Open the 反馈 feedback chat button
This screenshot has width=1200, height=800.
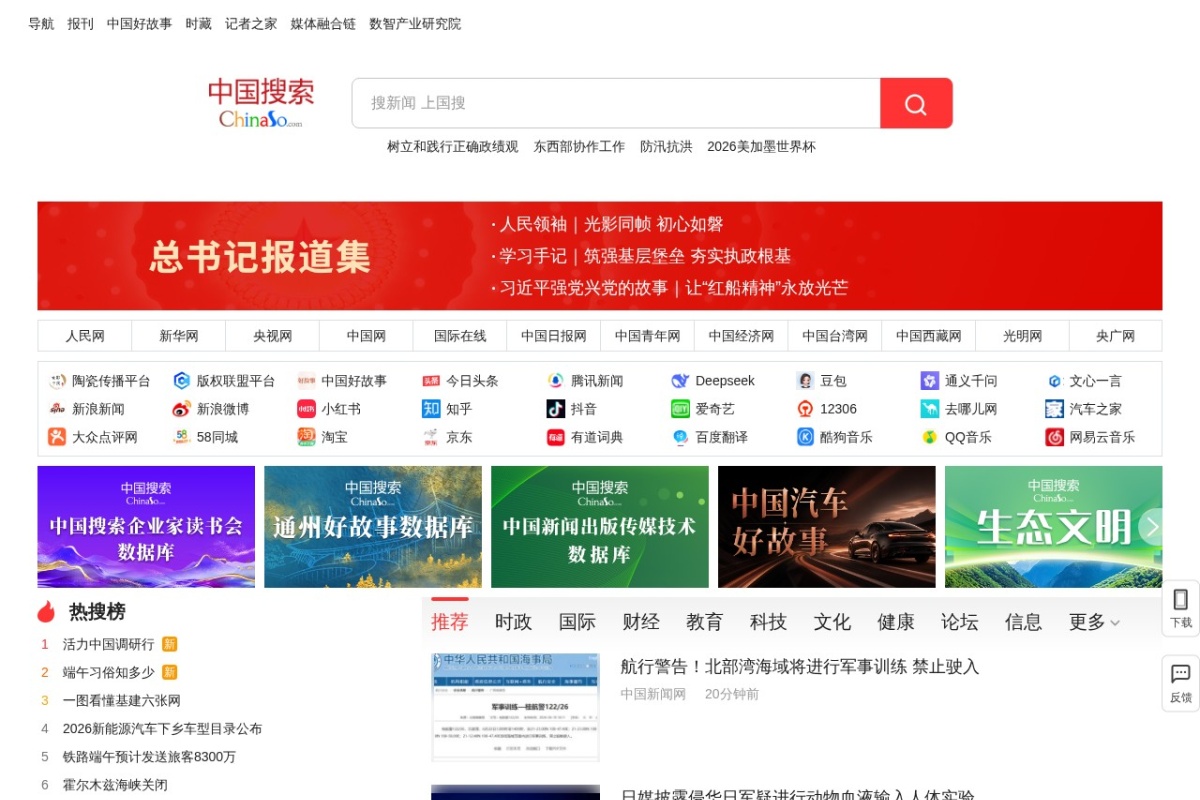[1181, 683]
